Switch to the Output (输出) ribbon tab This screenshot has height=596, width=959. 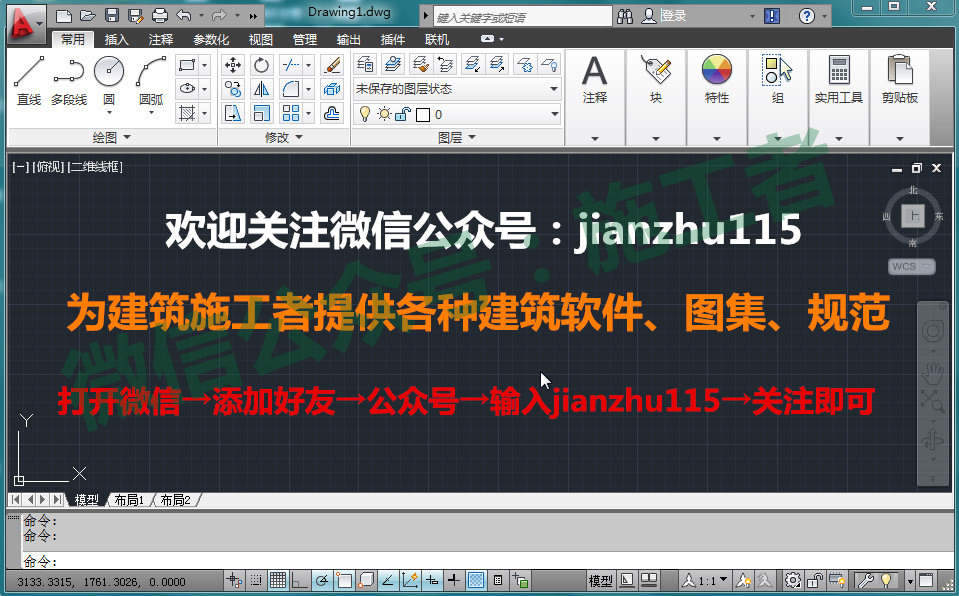click(x=349, y=39)
